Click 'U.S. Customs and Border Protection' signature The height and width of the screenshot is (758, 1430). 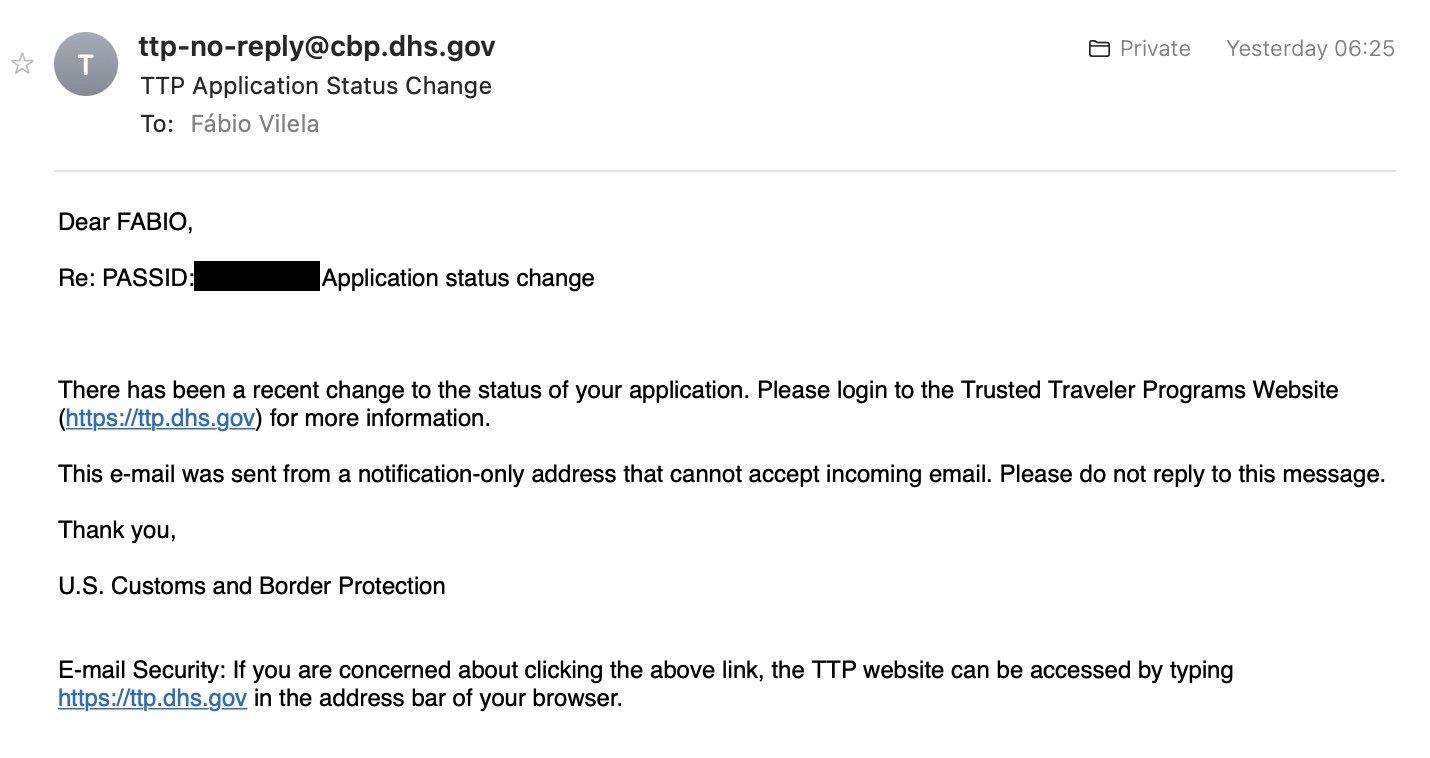pos(252,586)
